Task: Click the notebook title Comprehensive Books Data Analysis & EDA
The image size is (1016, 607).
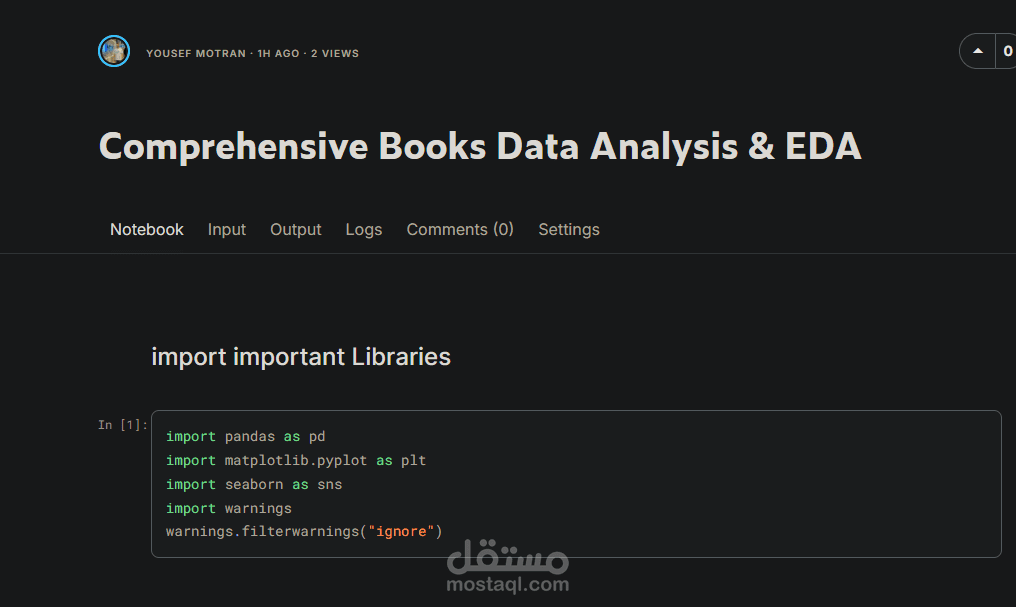Action: [480, 146]
